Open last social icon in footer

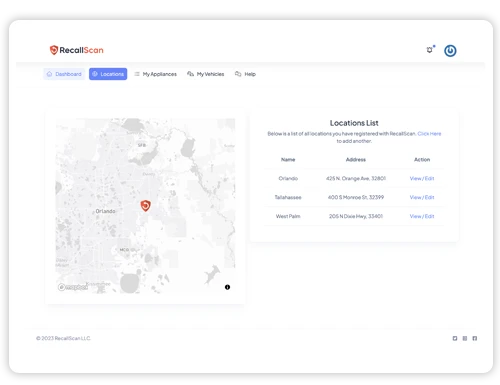pyautogui.click(x=475, y=338)
